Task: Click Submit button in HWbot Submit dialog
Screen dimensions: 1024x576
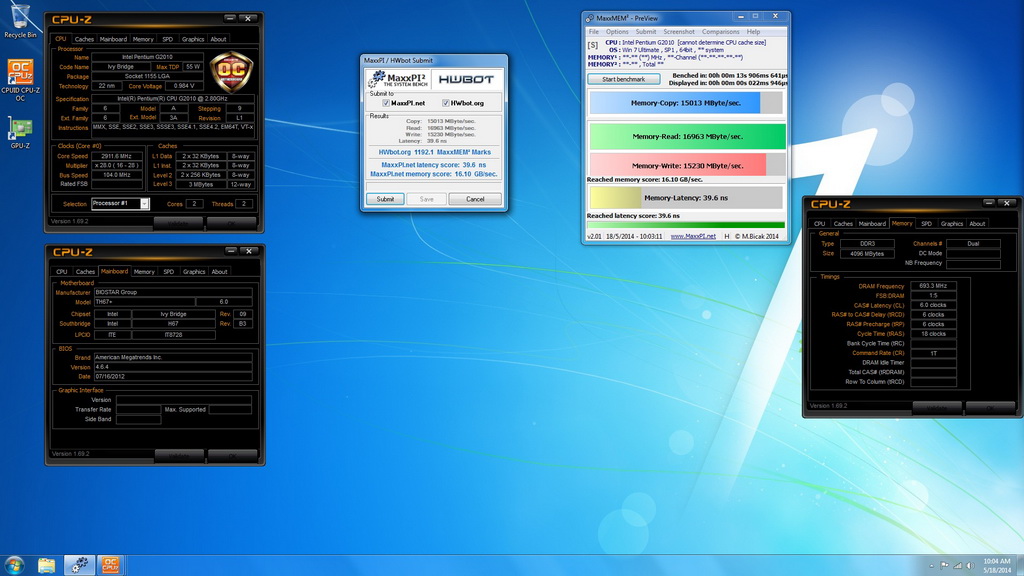Action: (385, 199)
